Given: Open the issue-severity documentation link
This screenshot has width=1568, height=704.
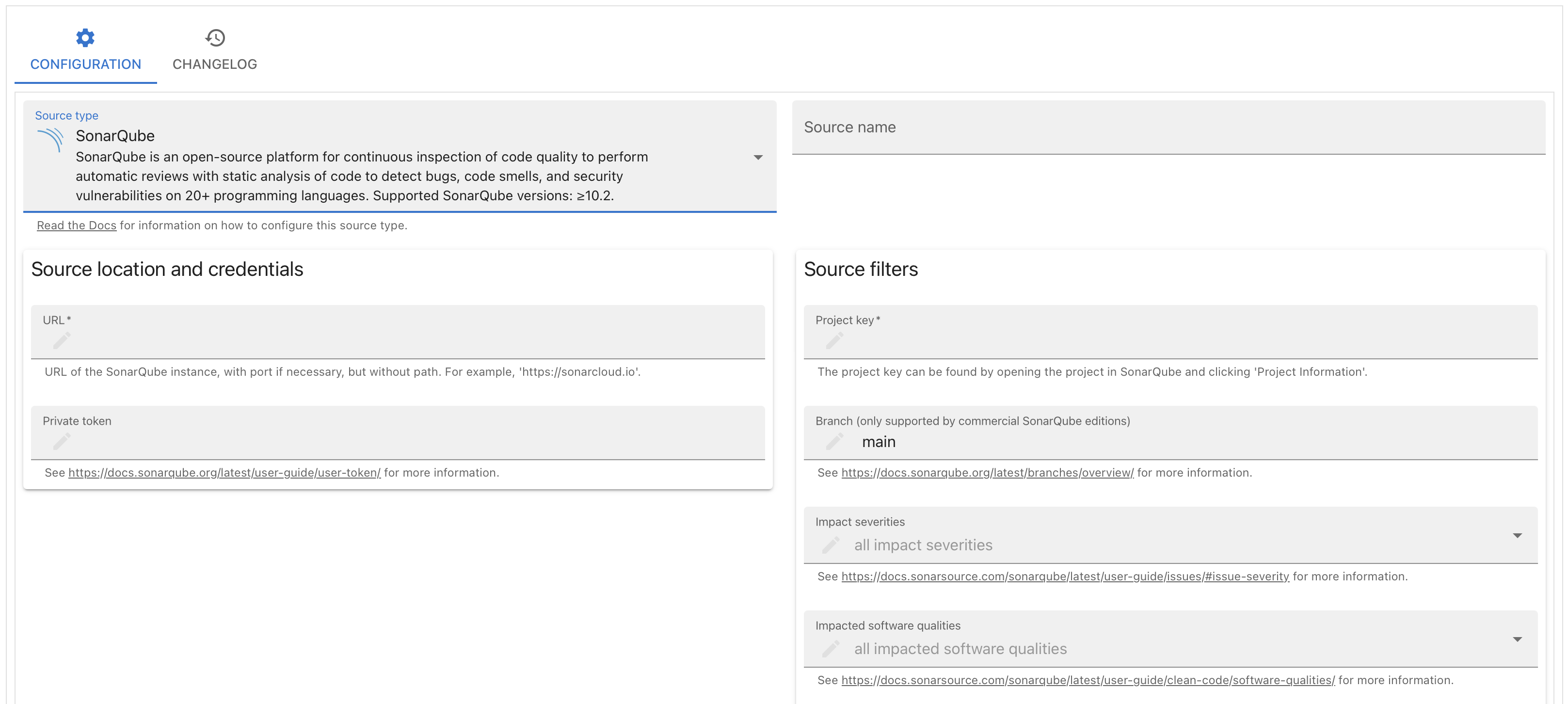Looking at the screenshot, I should (1065, 576).
